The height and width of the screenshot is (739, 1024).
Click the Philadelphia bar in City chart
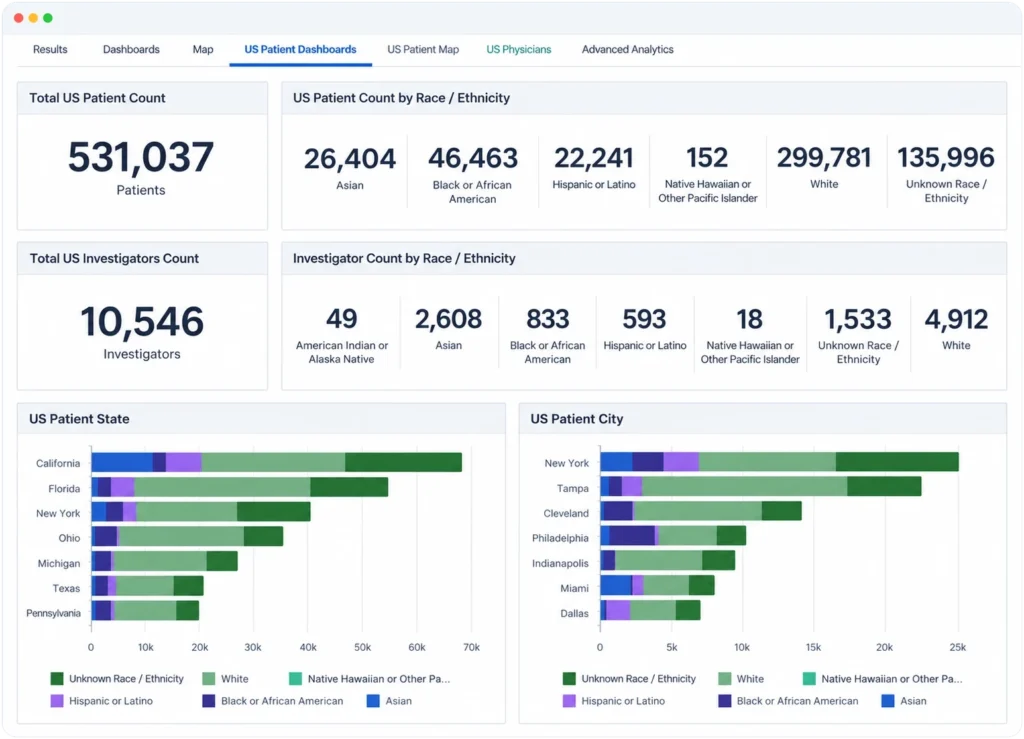click(673, 536)
